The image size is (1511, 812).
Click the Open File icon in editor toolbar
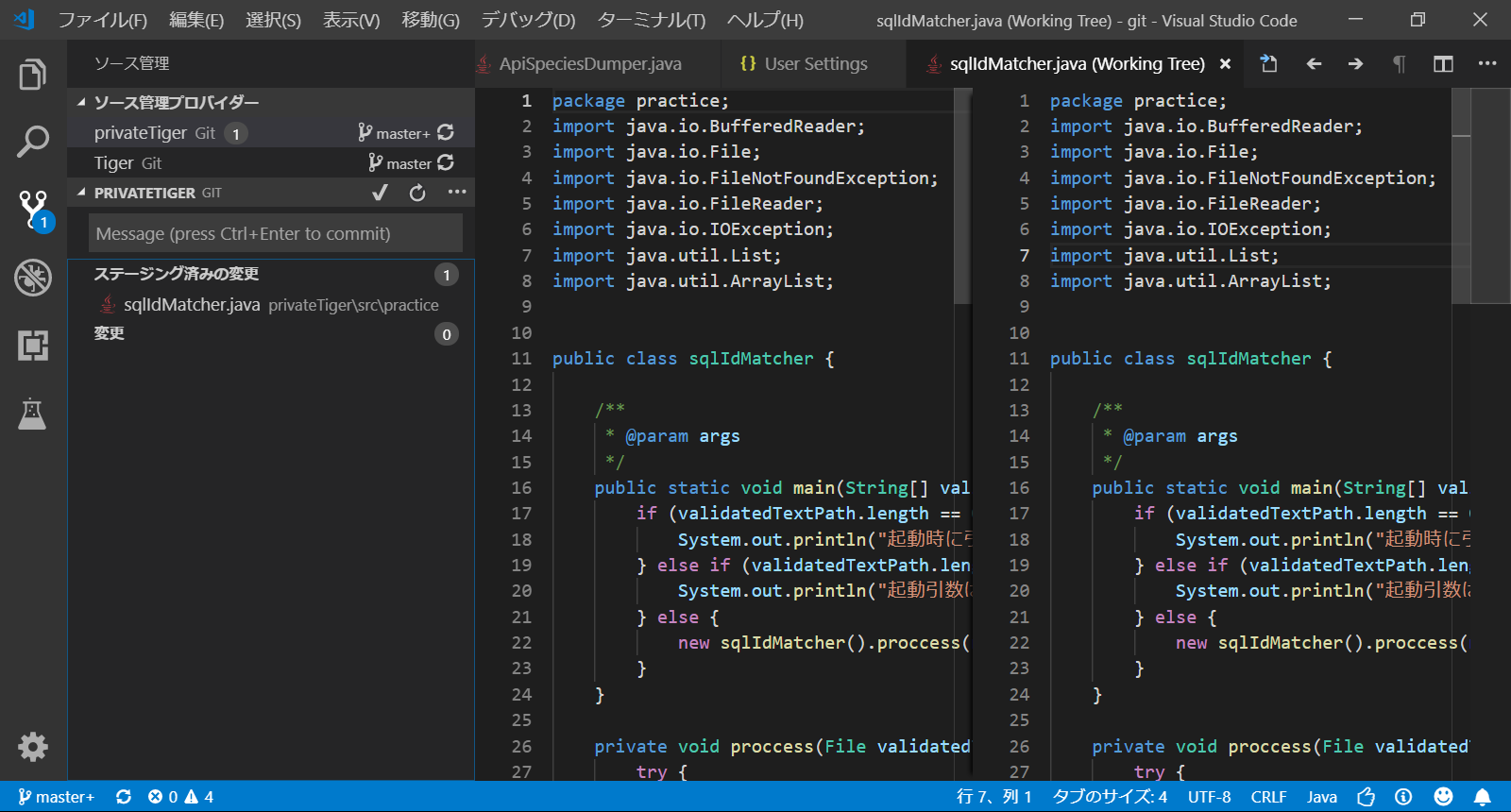pyautogui.click(x=1269, y=63)
